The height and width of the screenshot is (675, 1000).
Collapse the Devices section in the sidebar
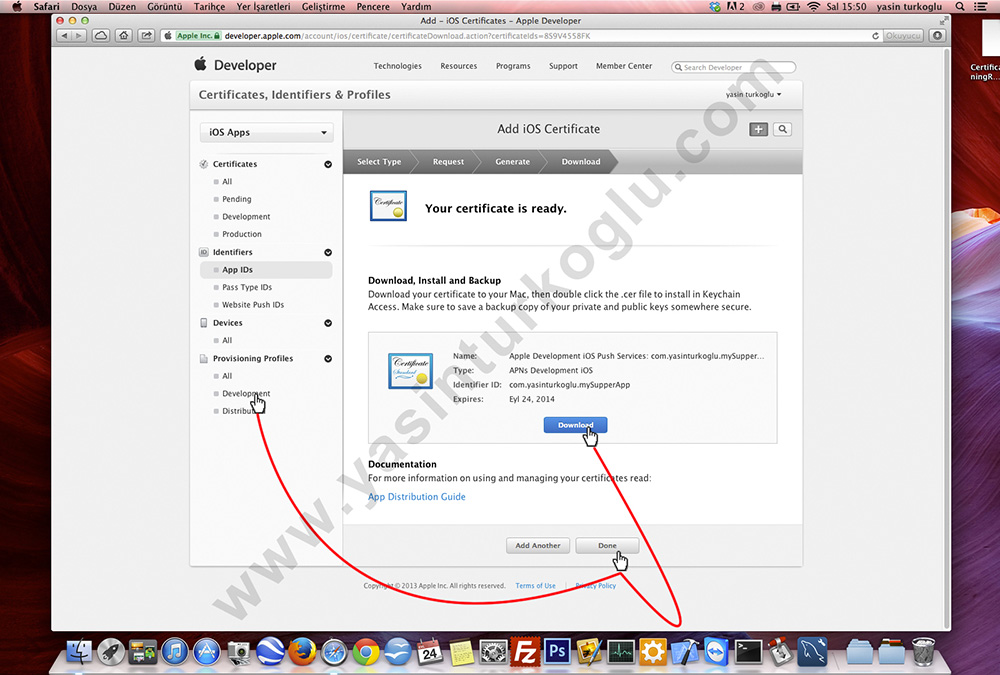pos(328,323)
